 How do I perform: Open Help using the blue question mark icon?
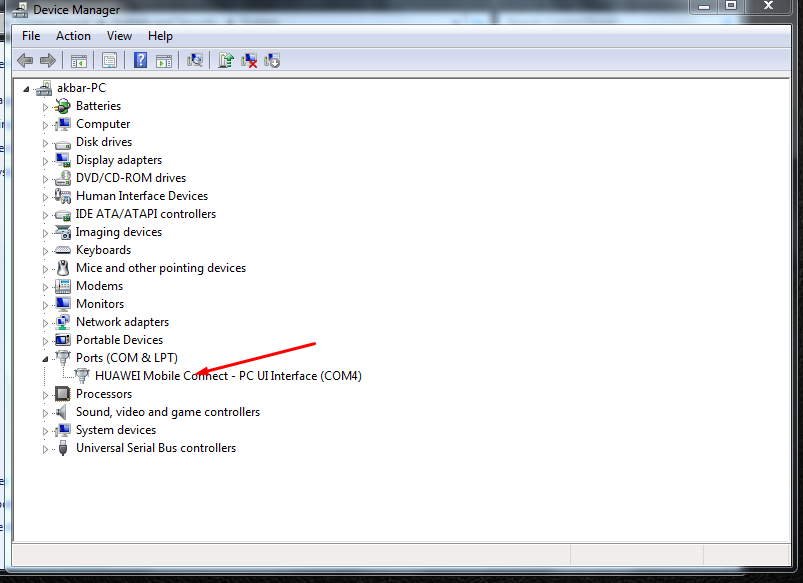140,60
